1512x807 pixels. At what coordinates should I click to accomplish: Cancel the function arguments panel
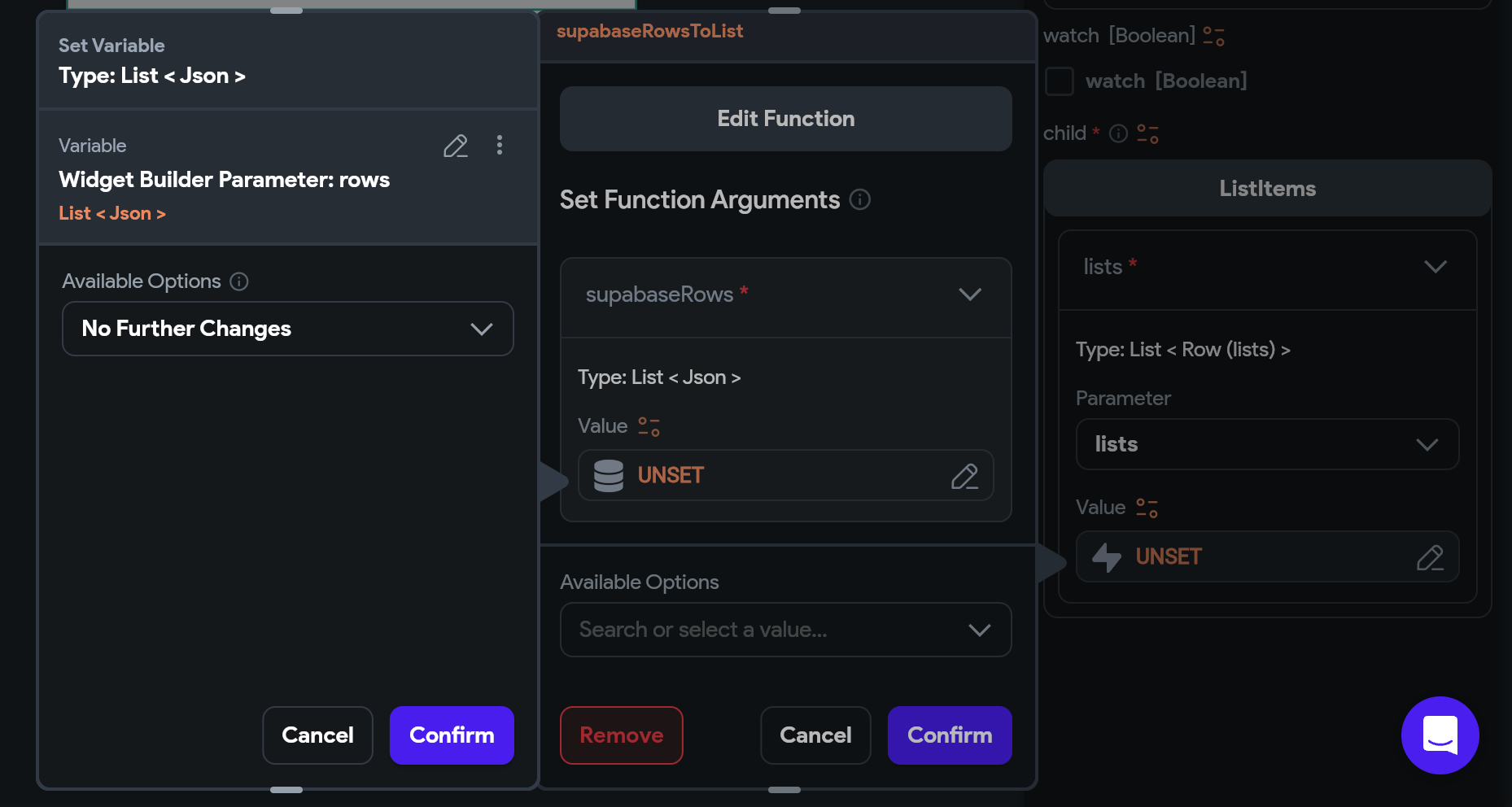point(815,735)
